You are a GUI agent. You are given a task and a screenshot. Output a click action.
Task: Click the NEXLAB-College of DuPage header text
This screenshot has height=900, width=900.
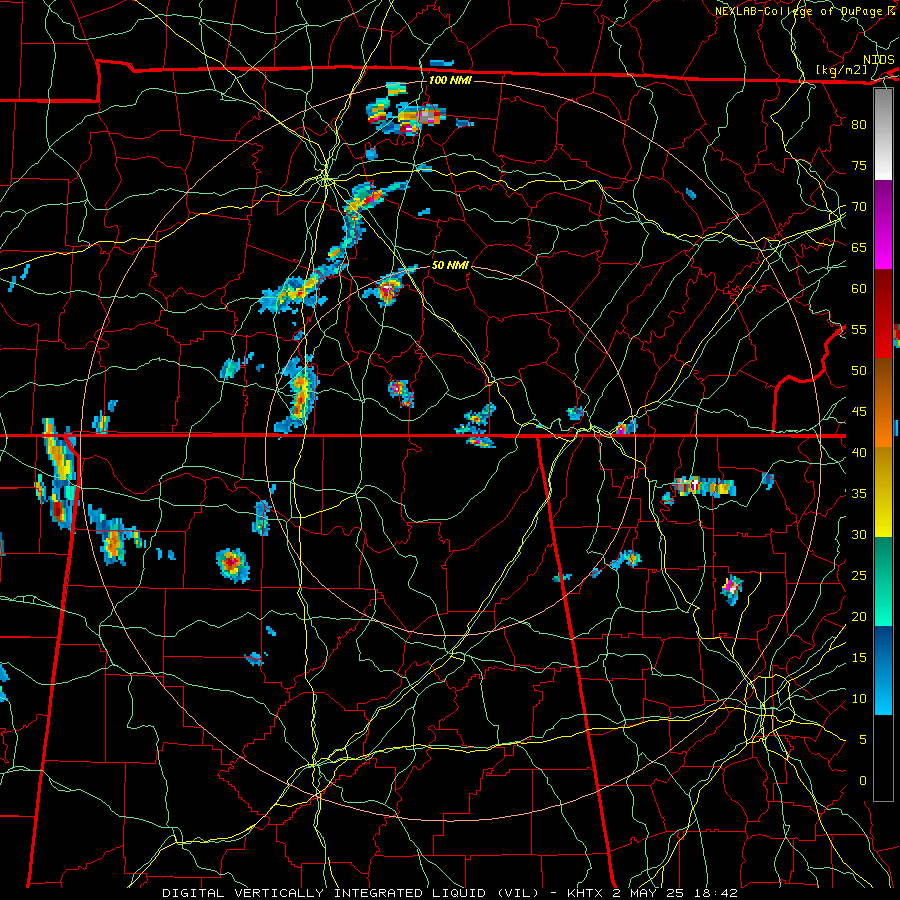798,11
